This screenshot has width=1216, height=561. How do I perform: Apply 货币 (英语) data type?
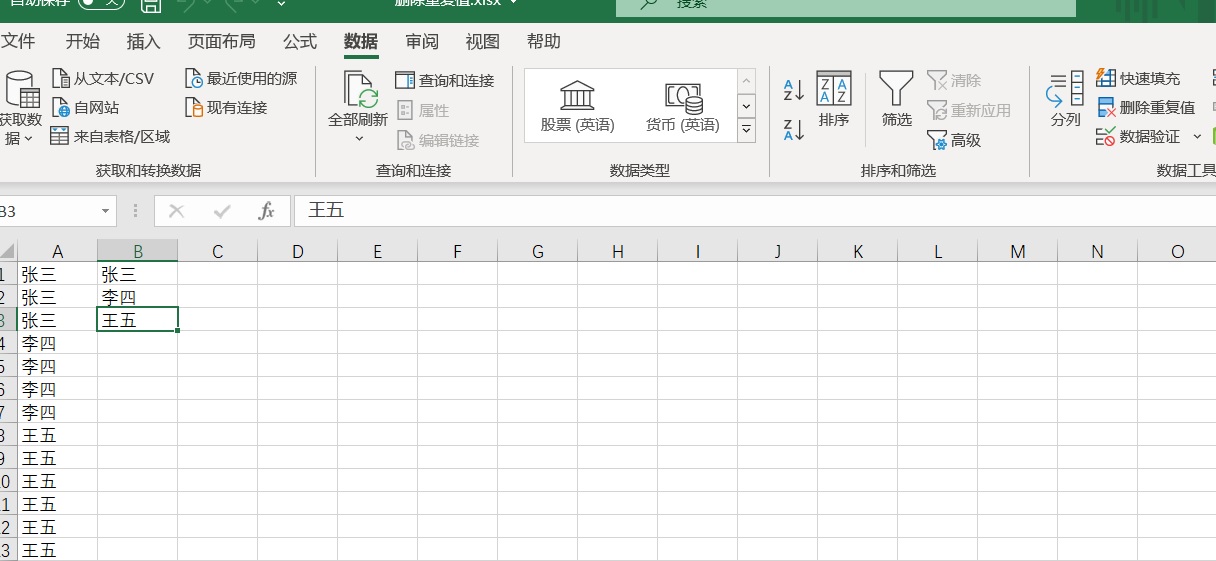tap(683, 106)
